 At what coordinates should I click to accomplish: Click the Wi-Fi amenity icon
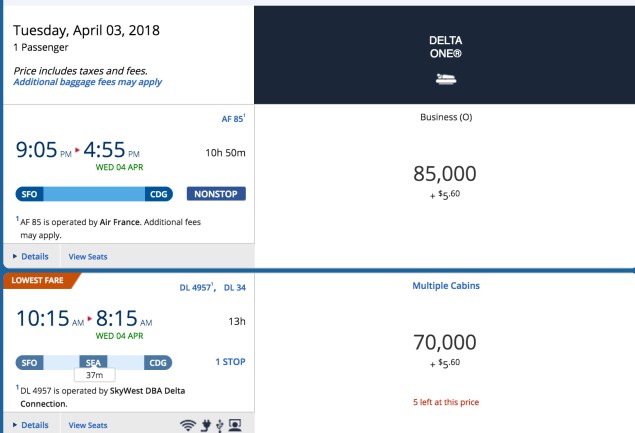[x=188, y=425]
